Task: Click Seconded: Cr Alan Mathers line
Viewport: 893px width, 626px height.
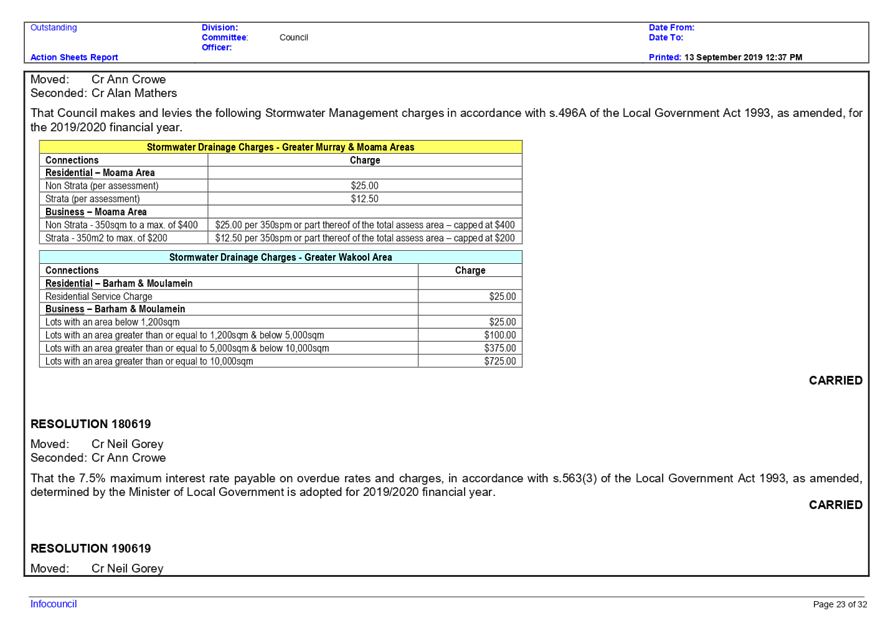Action: point(104,93)
